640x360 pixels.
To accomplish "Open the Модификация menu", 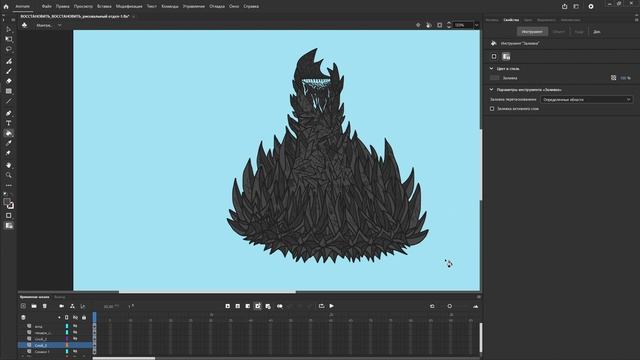I will (129, 7).
